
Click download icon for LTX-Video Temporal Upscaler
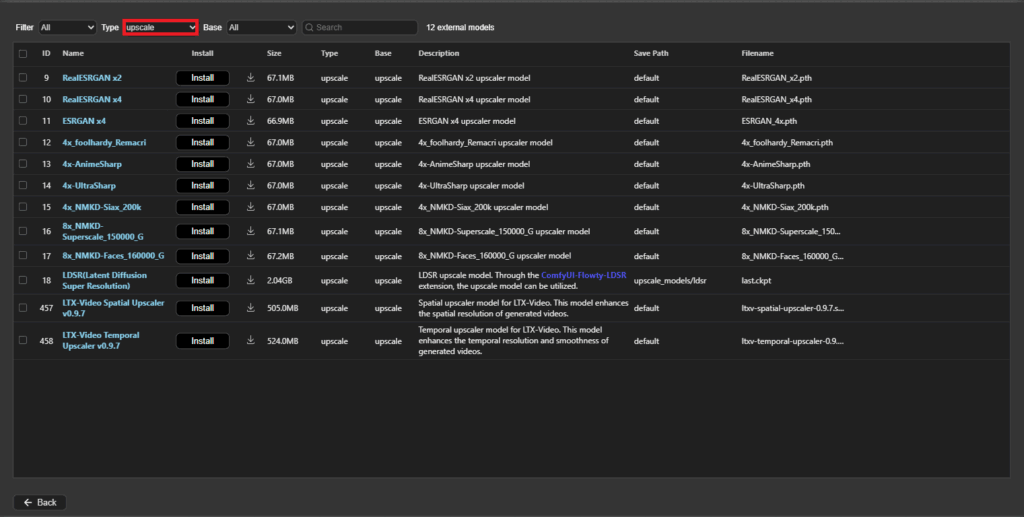pyautogui.click(x=250, y=340)
